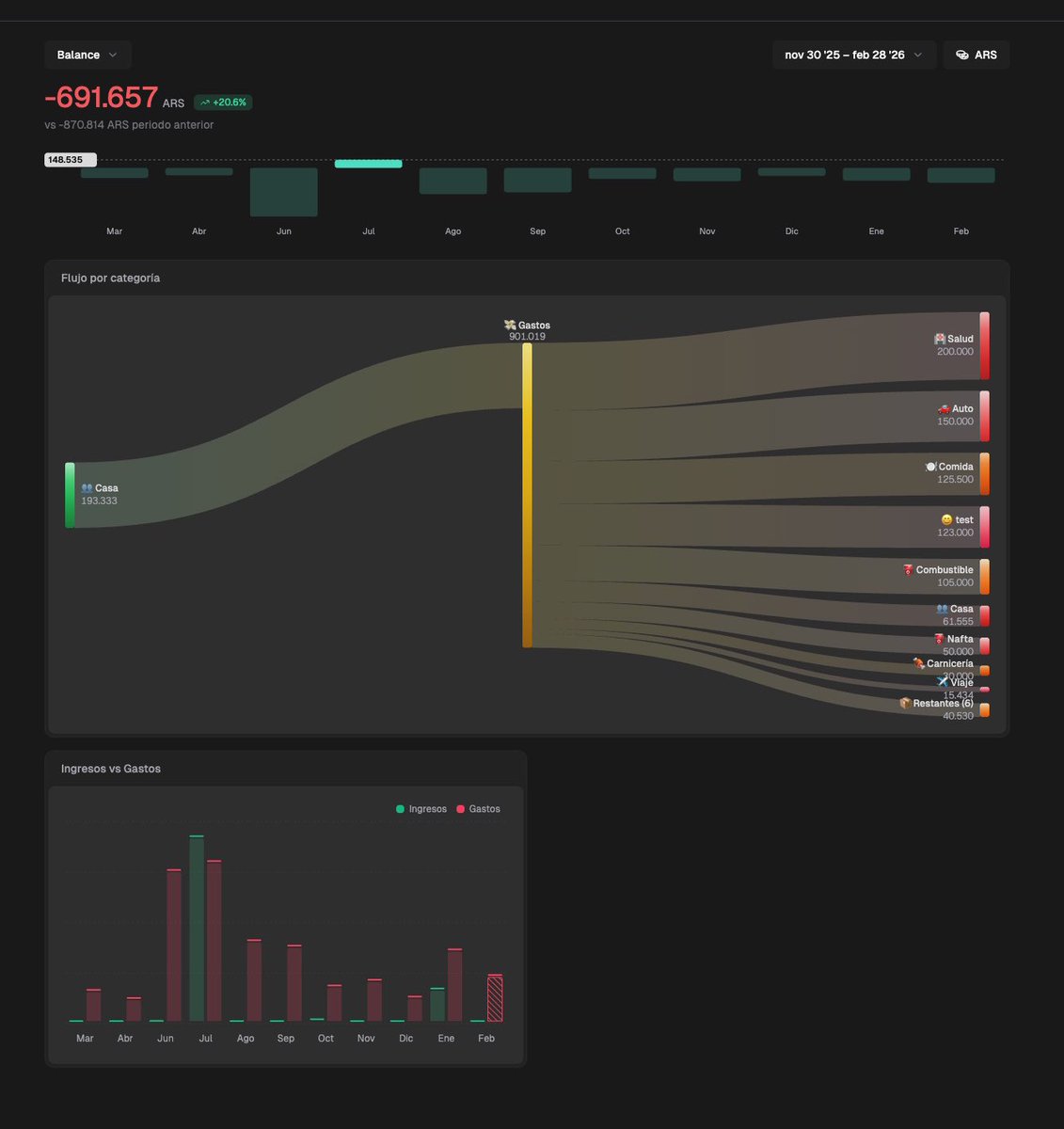Select the Jun bar in the balance chart
The width and height of the screenshot is (1064, 1129).
click(284, 192)
